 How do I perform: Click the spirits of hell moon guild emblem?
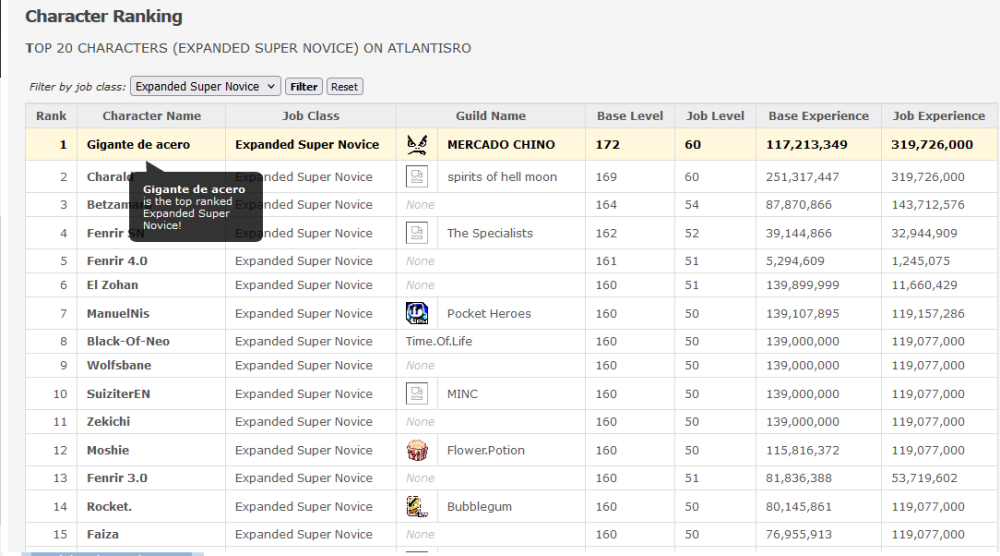[416, 177]
